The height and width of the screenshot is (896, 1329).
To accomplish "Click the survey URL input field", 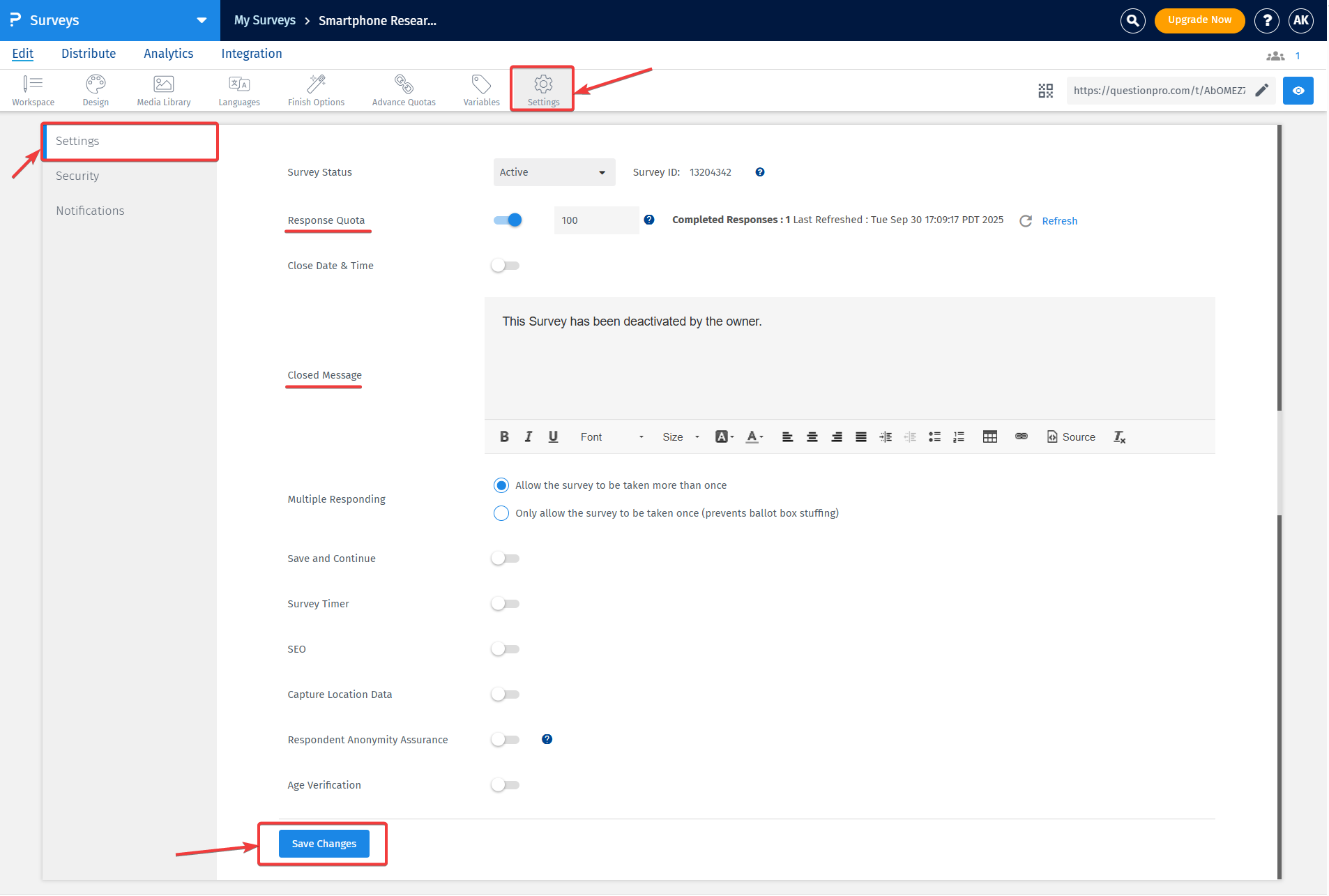I will [x=1157, y=90].
